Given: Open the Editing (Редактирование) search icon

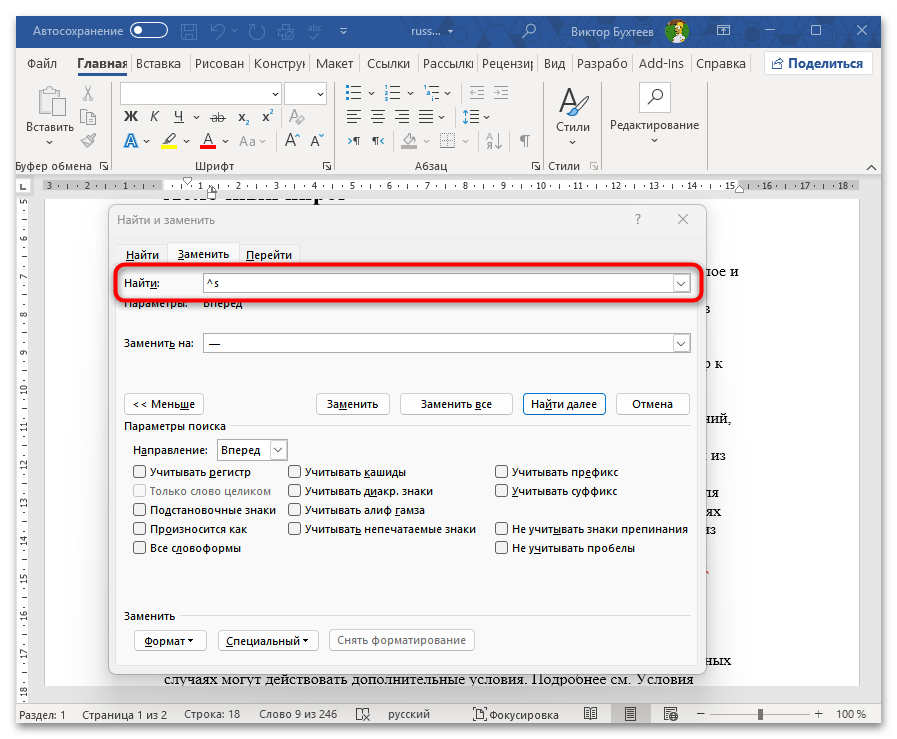Looking at the screenshot, I should pos(654,97).
